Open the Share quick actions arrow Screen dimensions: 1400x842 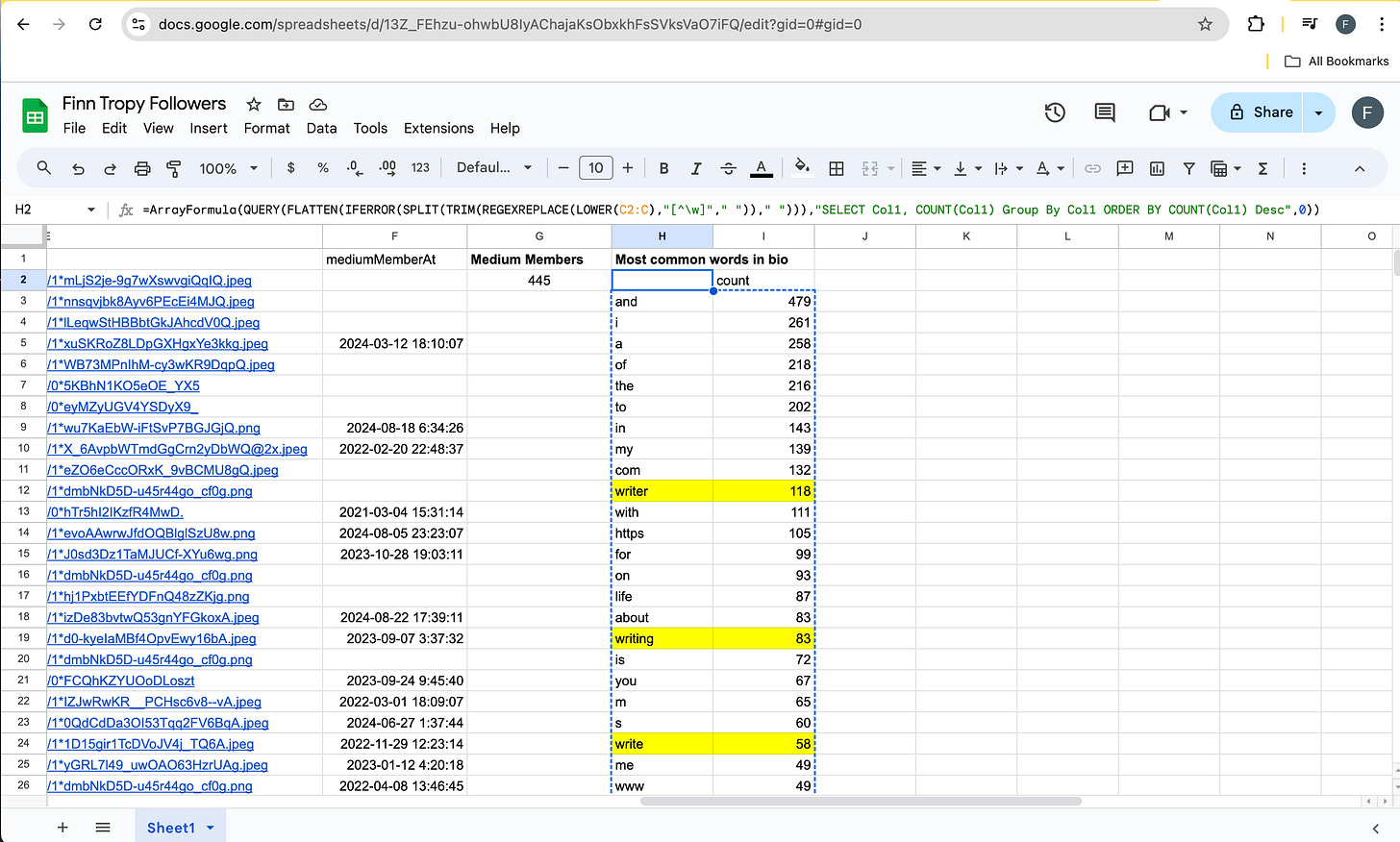tap(1318, 112)
